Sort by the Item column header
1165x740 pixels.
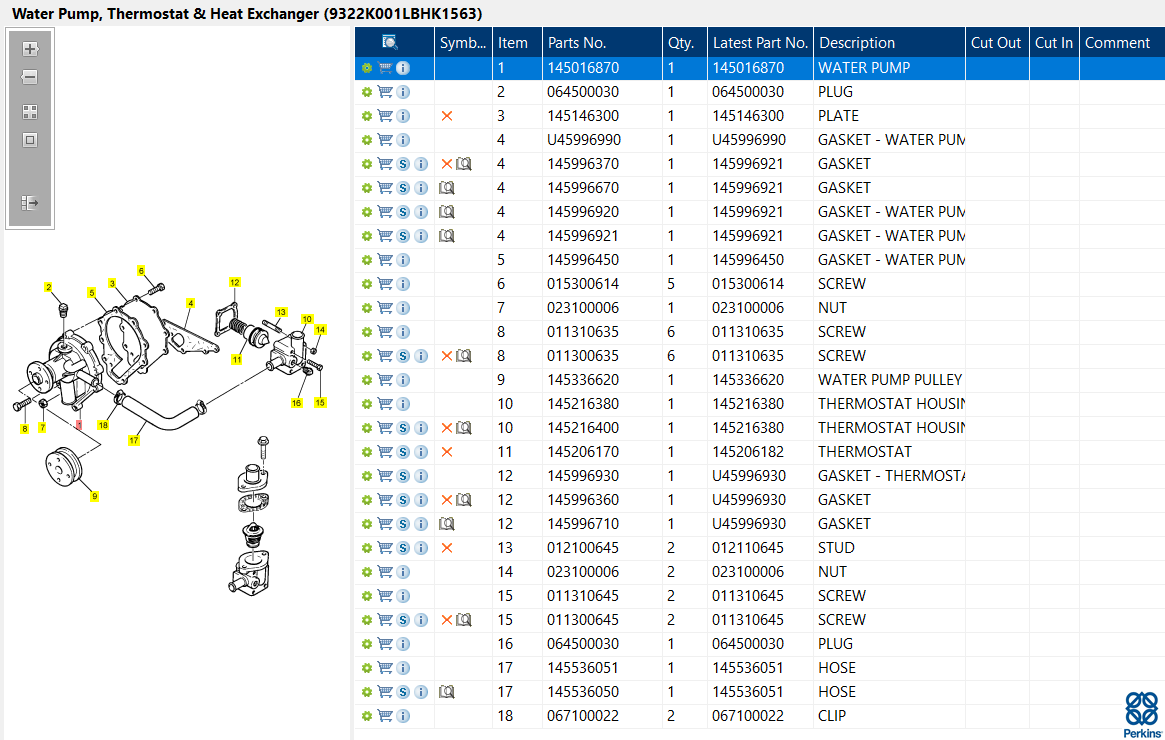pyautogui.click(x=517, y=42)
